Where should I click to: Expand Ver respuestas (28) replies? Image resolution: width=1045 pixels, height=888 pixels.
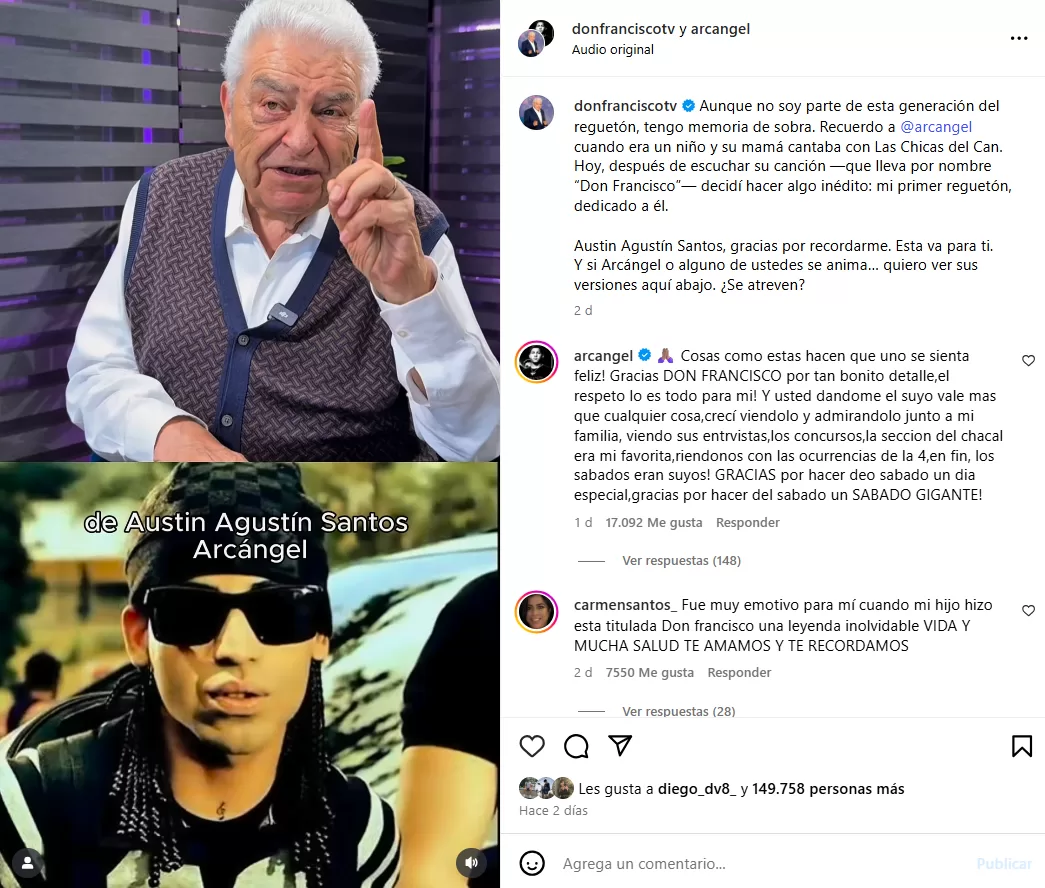point(678,711)
